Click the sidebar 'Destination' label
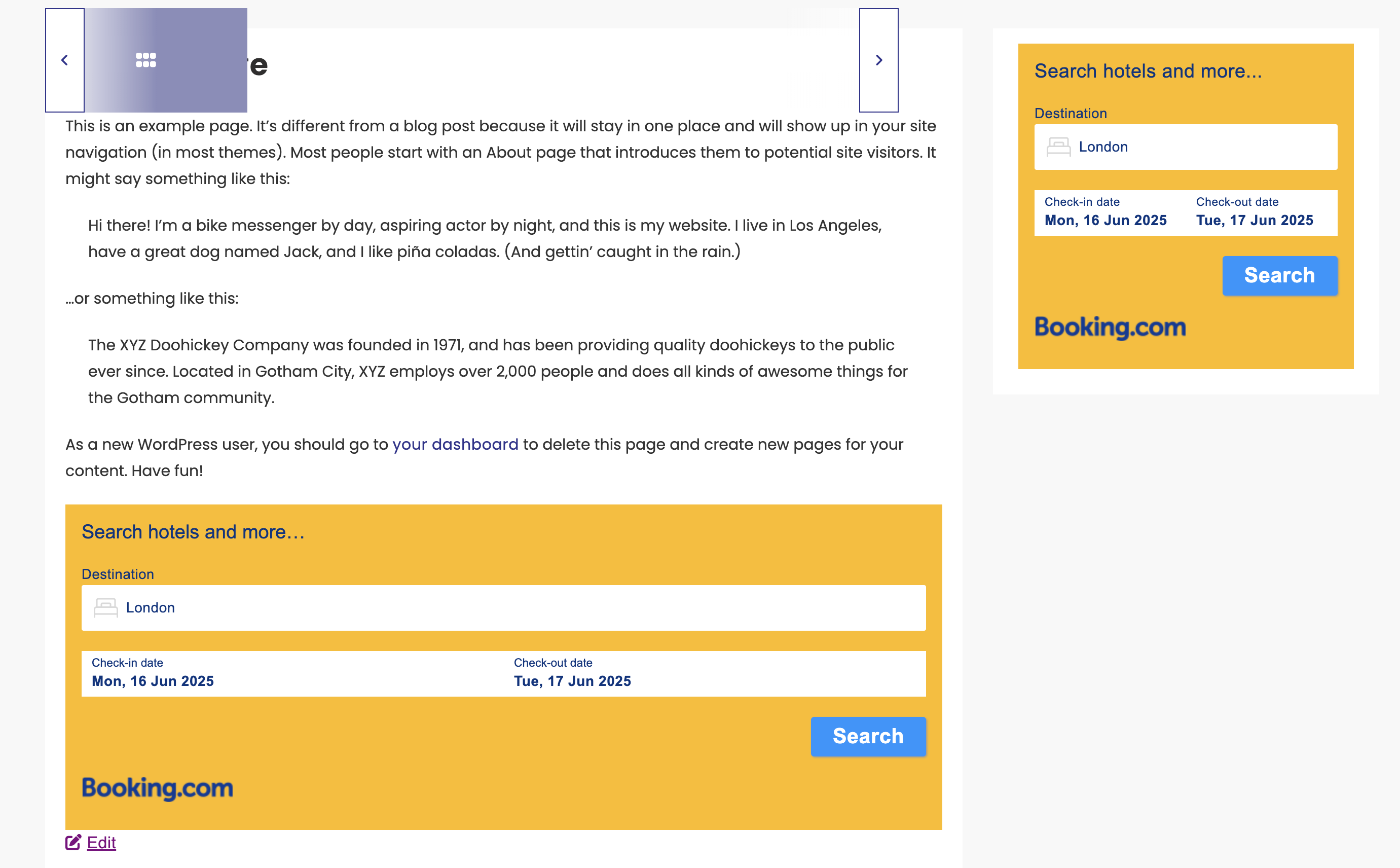 pos(1070,114)
